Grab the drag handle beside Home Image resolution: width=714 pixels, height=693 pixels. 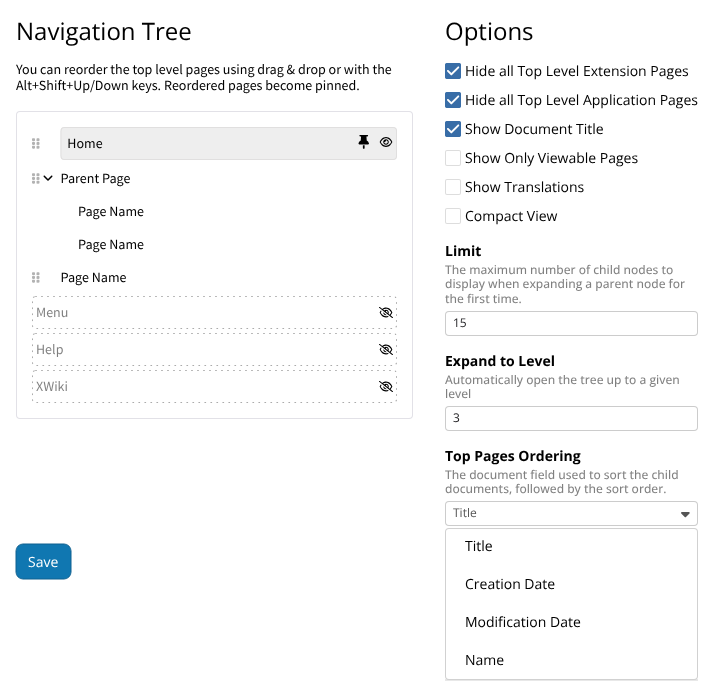(x=36, y=143)
